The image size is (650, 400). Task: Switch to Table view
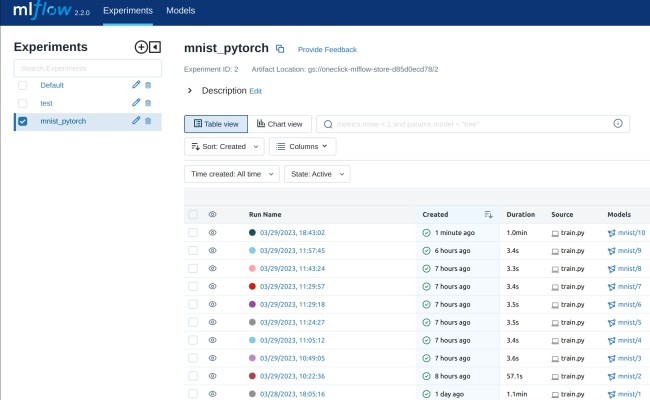click(x=216, y=124)
